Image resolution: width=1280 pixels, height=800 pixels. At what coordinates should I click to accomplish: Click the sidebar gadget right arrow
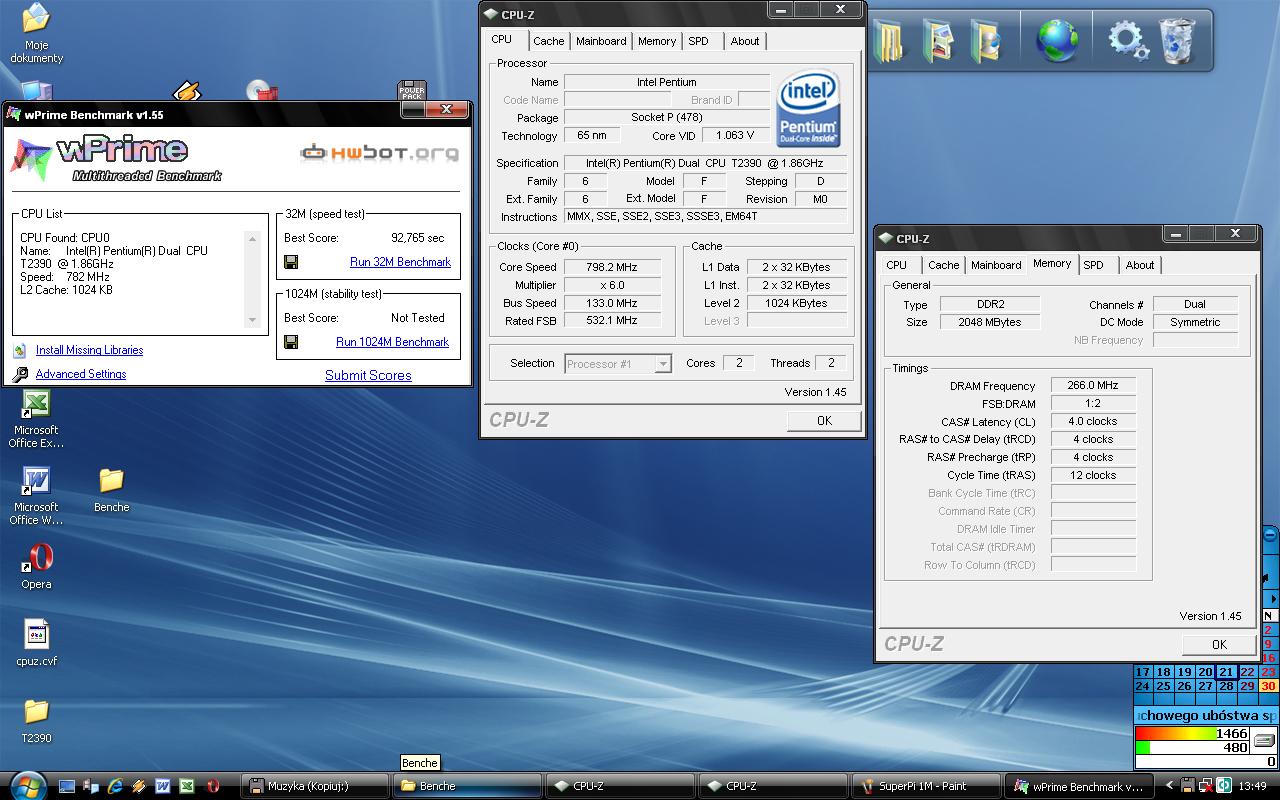[x=1273, y=599]
